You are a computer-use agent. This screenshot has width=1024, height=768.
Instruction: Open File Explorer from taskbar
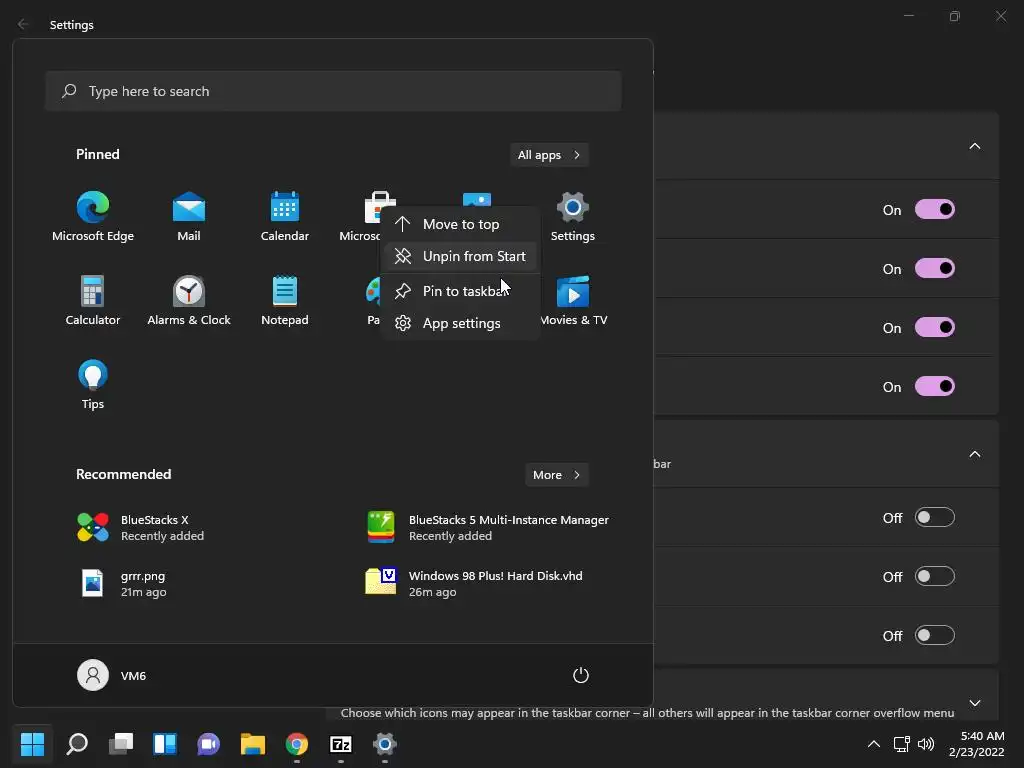coord(253,744)
